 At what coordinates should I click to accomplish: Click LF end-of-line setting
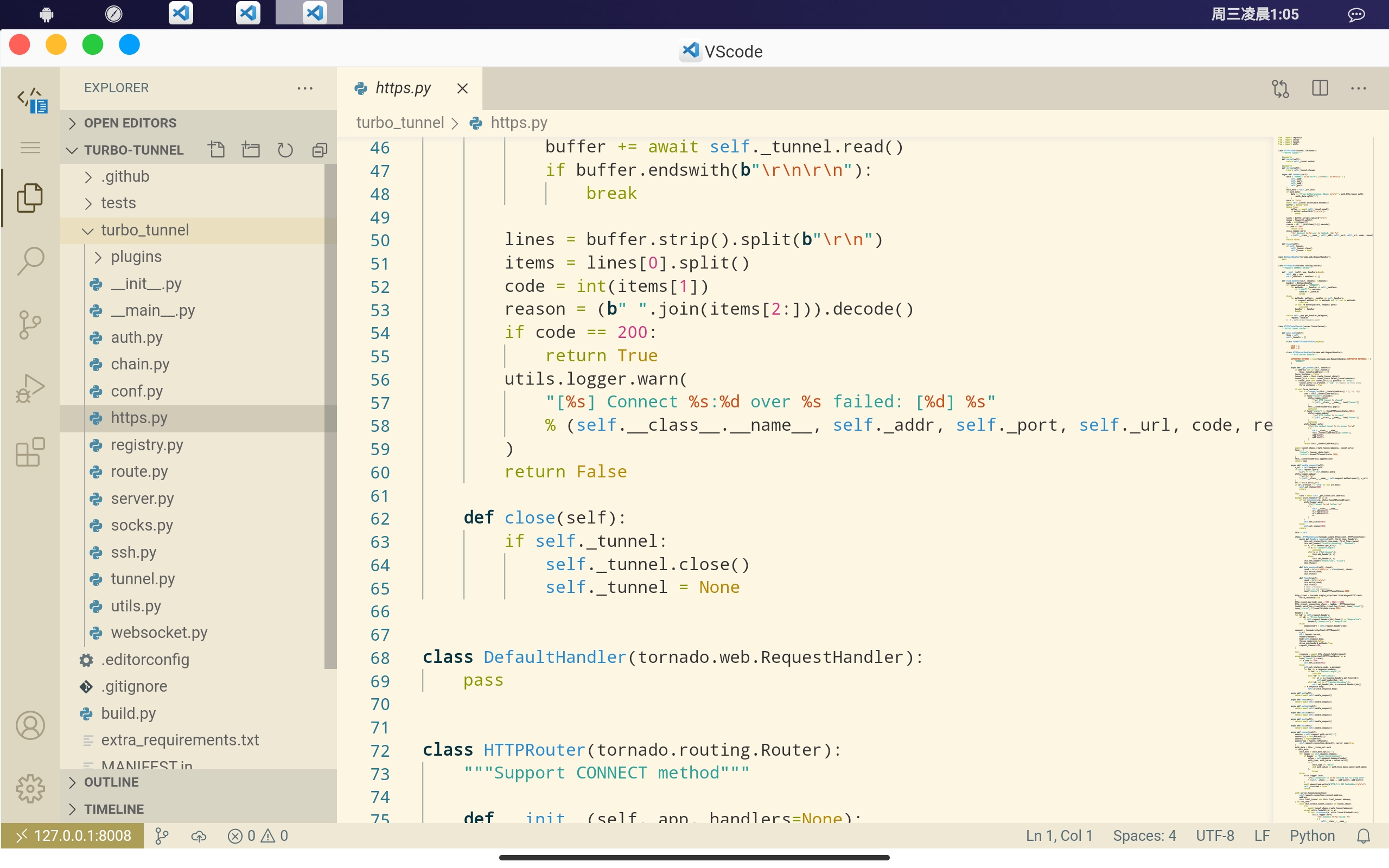1261,836
